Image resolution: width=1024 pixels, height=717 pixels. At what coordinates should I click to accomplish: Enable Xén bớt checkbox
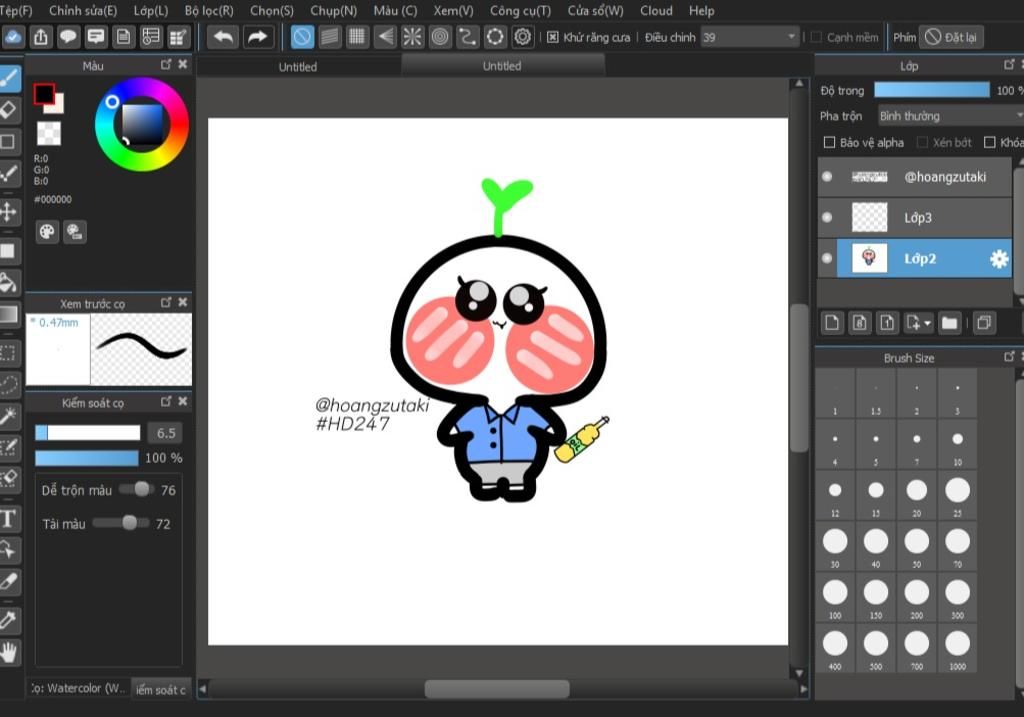(922, 142)
